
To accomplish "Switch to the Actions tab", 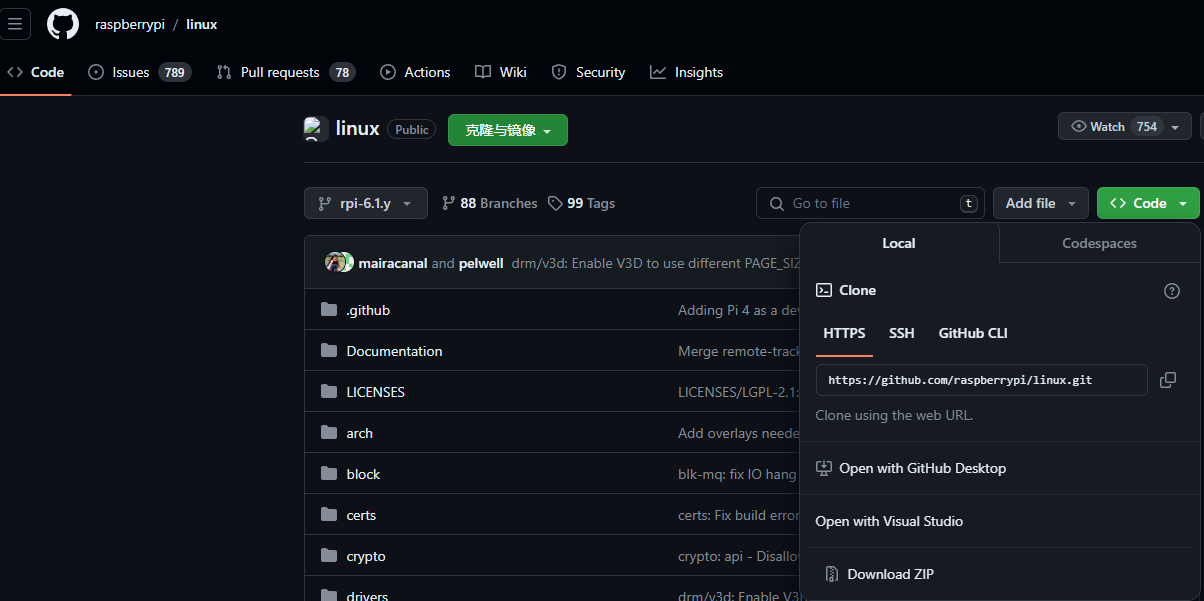I will coord(415,72).
